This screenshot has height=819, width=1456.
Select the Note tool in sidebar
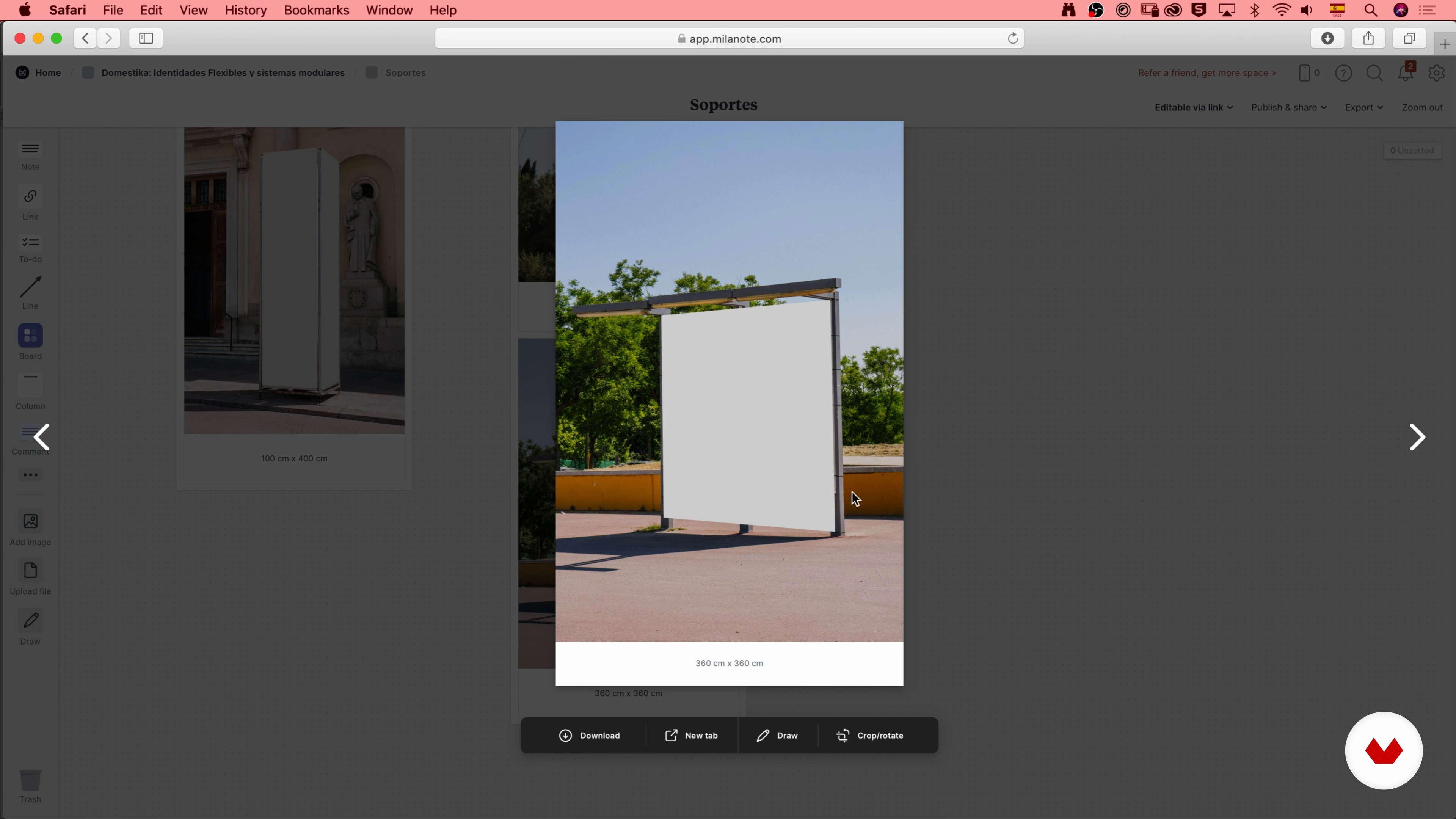[30, 155]
